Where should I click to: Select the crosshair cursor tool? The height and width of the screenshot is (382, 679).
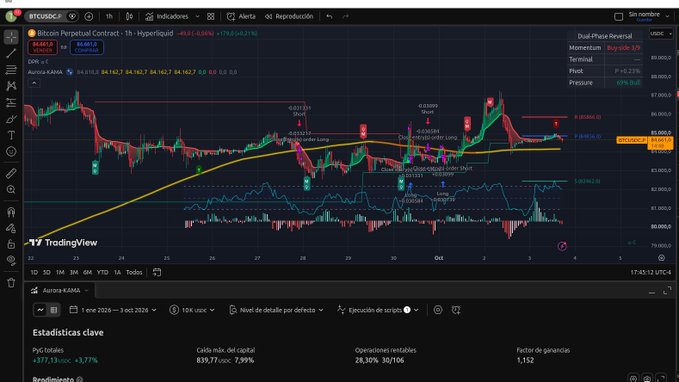pyautogui.click(x=11, y=37)
